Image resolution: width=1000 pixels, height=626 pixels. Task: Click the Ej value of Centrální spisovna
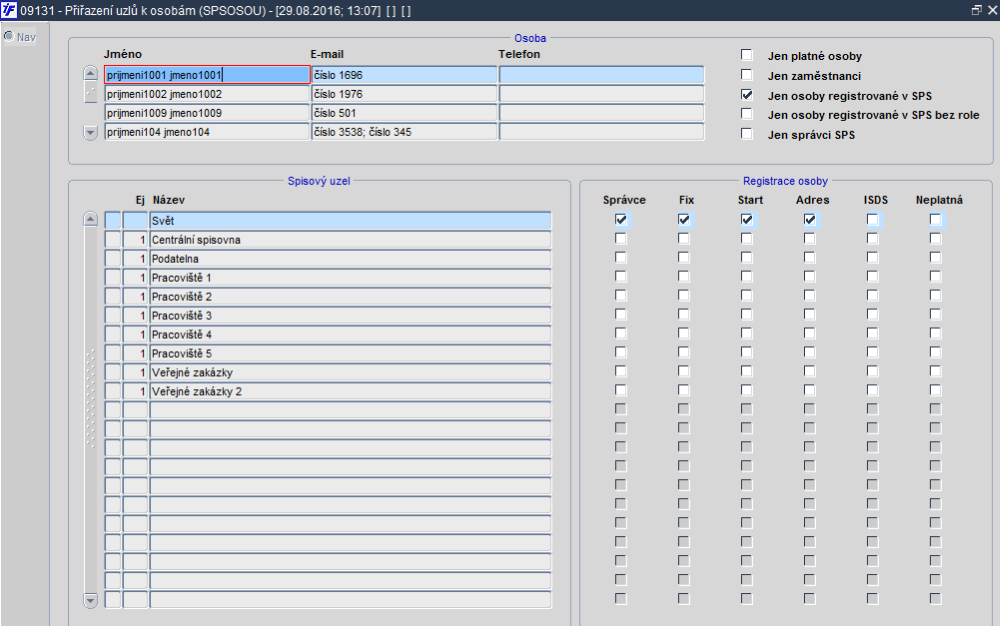(135, 240)
